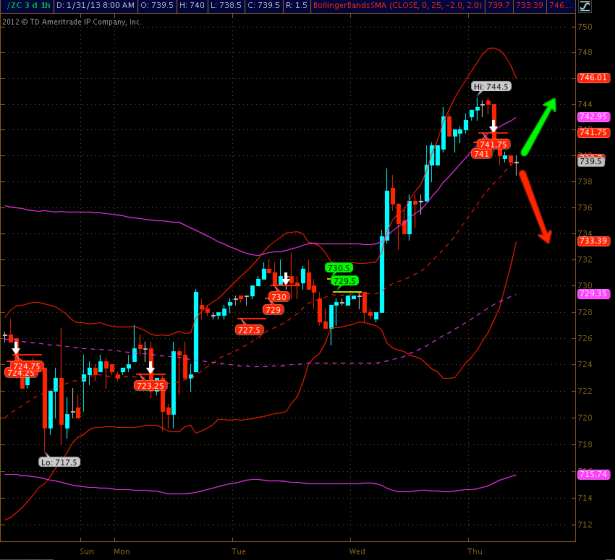Click the green upward arrow annotation
615x560 pixels.
[540, 123]
